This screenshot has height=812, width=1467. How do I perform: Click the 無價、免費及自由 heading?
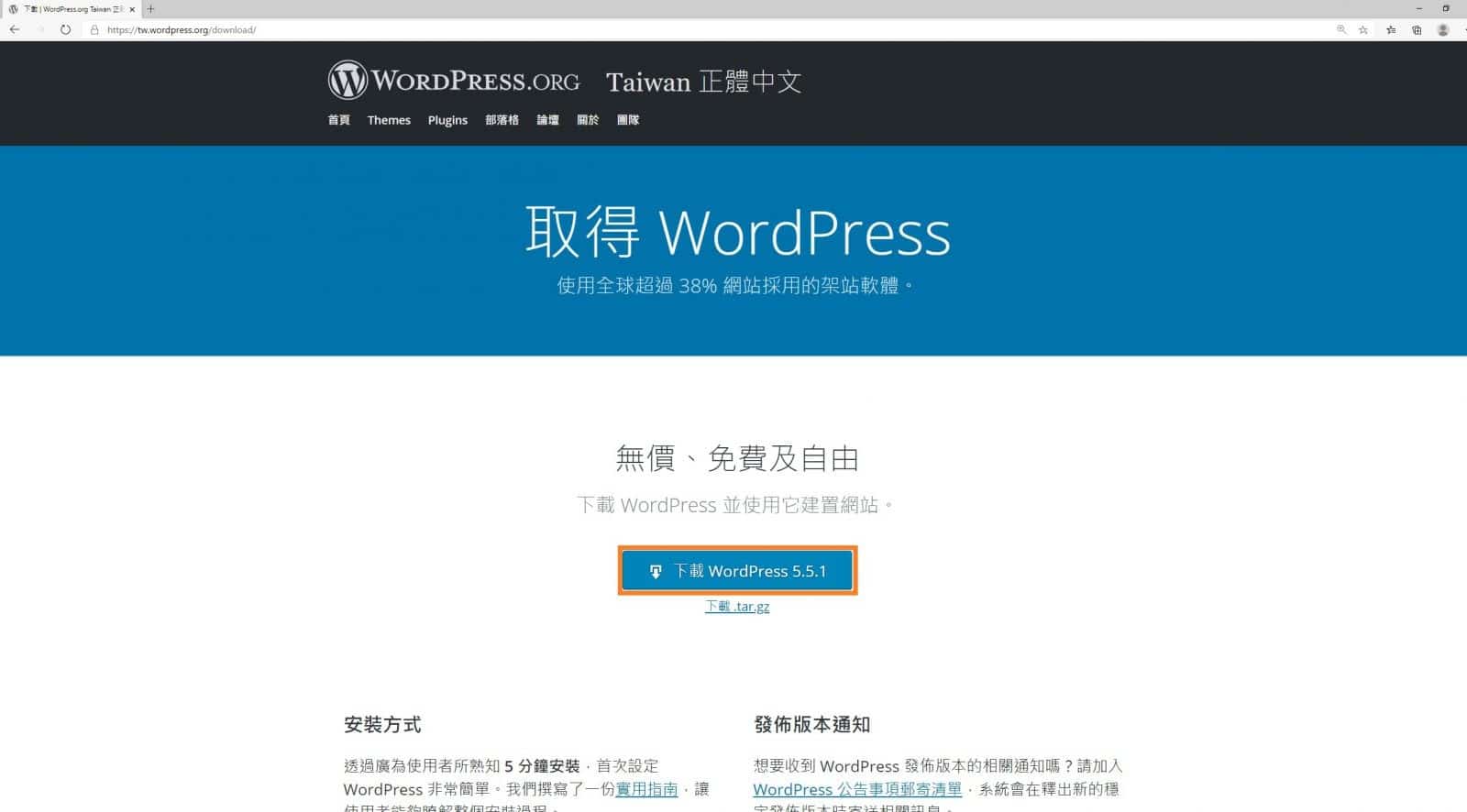click(737, 458)
